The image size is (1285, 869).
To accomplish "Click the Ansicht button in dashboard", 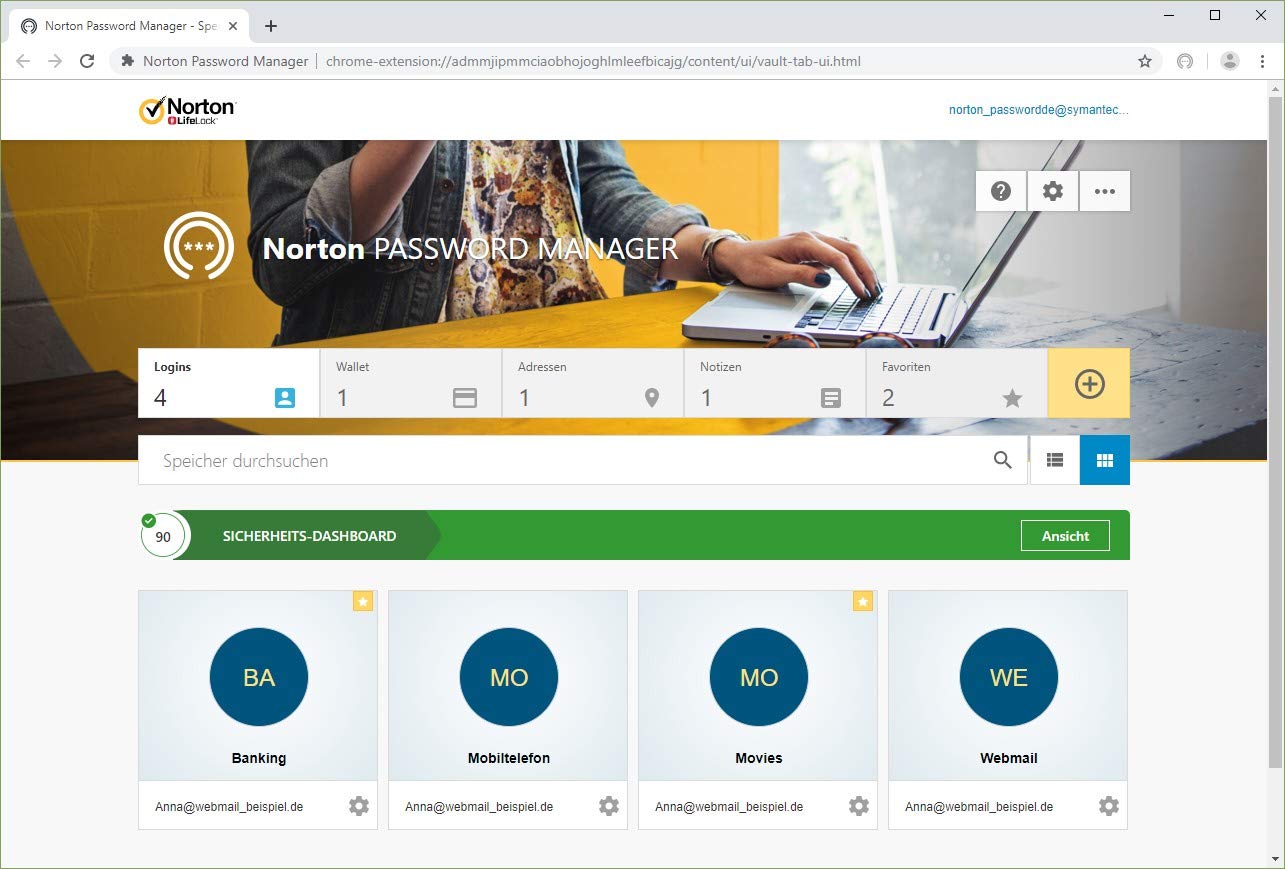I will (x=1065, y=536).
